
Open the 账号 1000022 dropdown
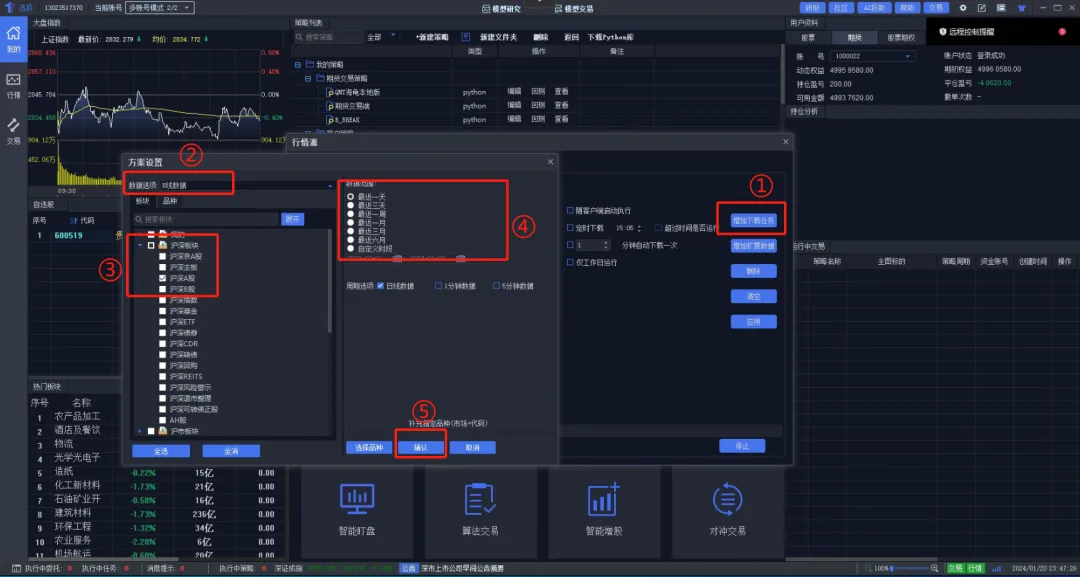tap(872, 56)
